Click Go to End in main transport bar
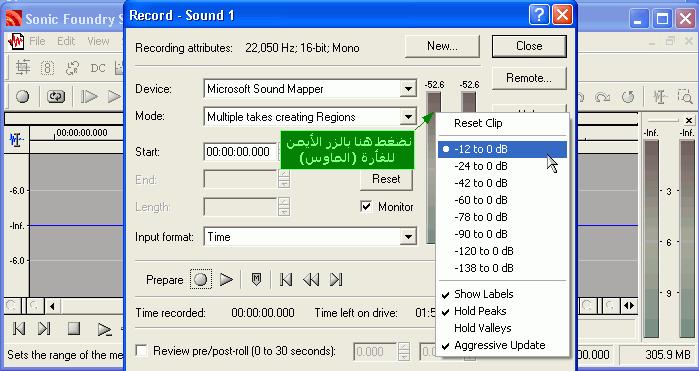Screen dimensions: 699x371 (44, 329)
